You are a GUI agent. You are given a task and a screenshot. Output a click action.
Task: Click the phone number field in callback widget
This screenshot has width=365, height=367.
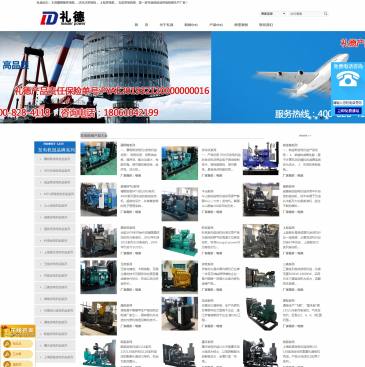point(348,103)
